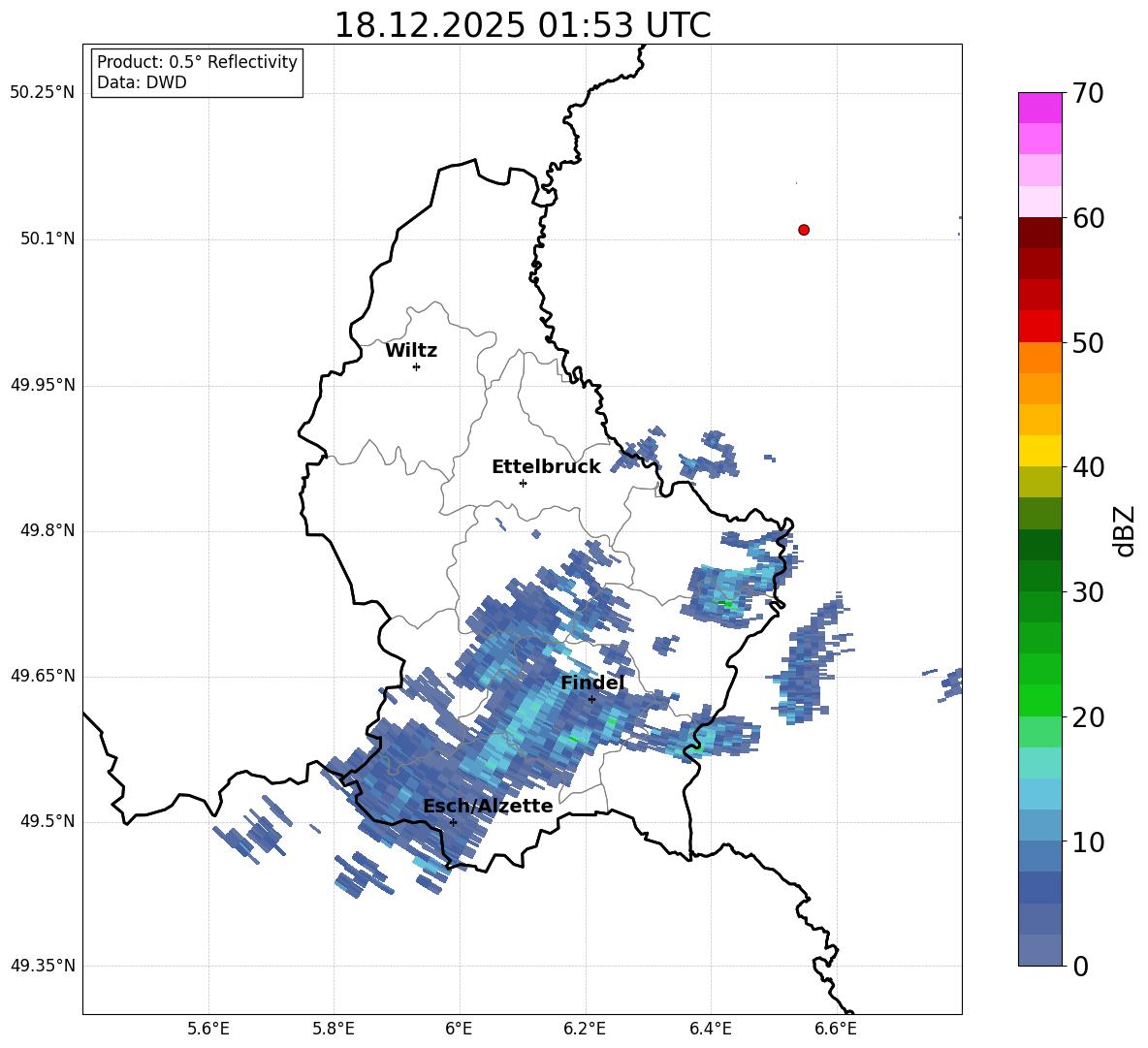Click the 5.8°E longitude label
The width and height of the screenshot is (1148, 1048).
tap(334, 1029)
